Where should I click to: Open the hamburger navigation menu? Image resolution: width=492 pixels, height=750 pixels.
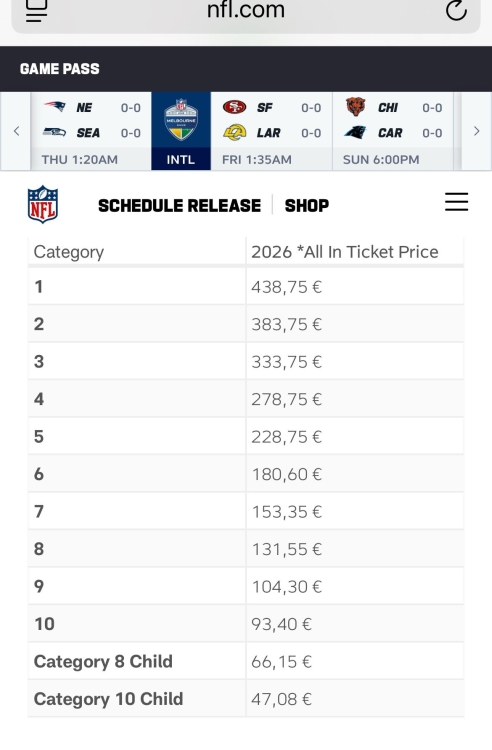(457, 202)
